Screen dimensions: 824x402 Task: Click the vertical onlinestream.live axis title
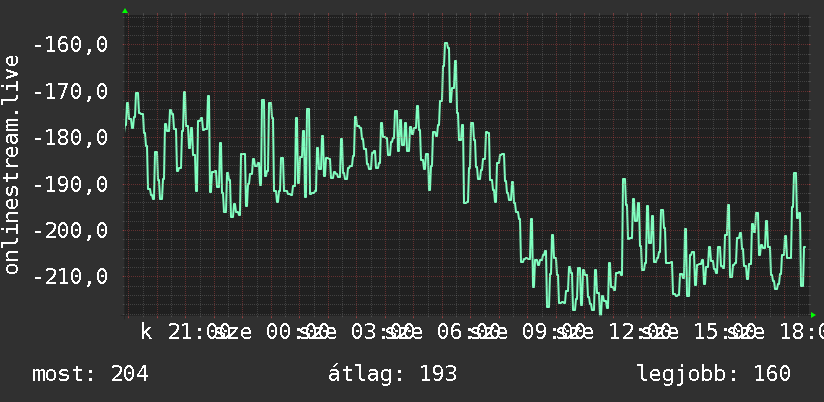(x=11, y=164)
